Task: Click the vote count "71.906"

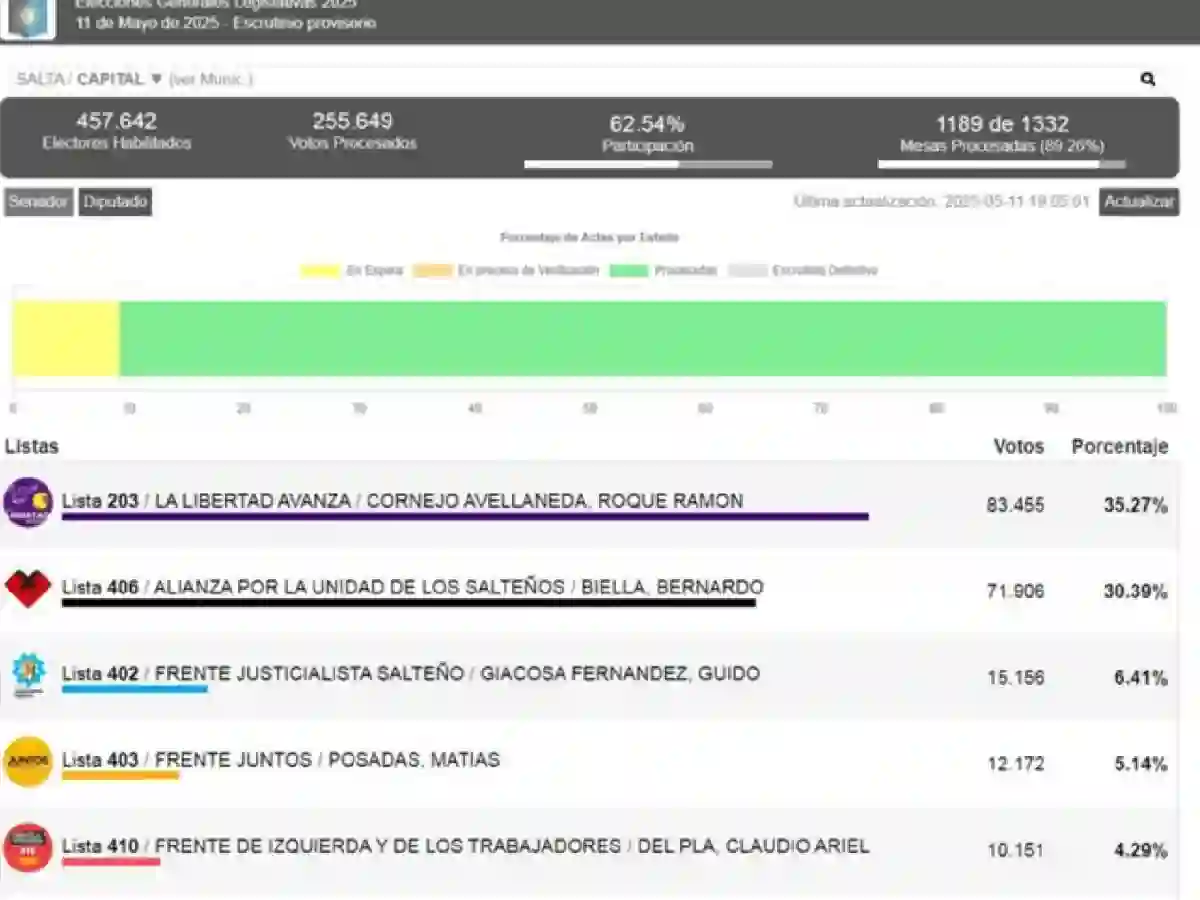Action: click(1015, 592)
